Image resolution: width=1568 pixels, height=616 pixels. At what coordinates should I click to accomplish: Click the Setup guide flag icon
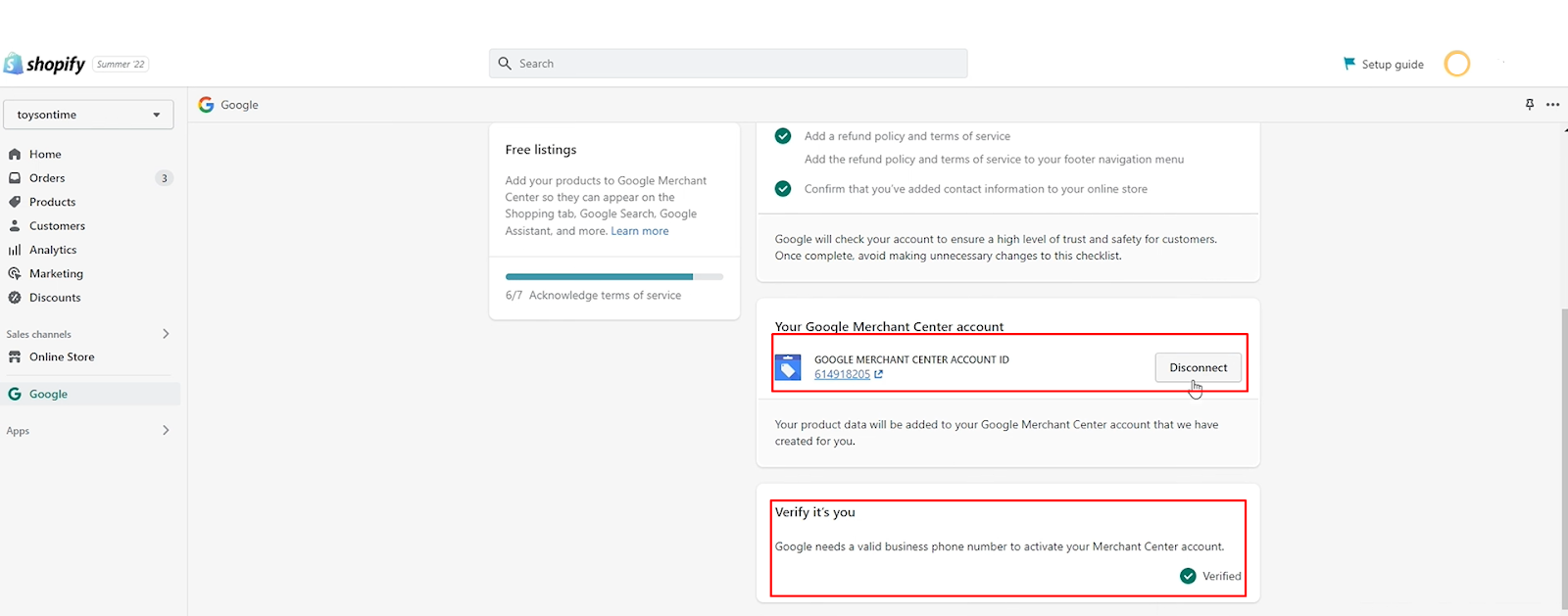[x=1349, y=64]
